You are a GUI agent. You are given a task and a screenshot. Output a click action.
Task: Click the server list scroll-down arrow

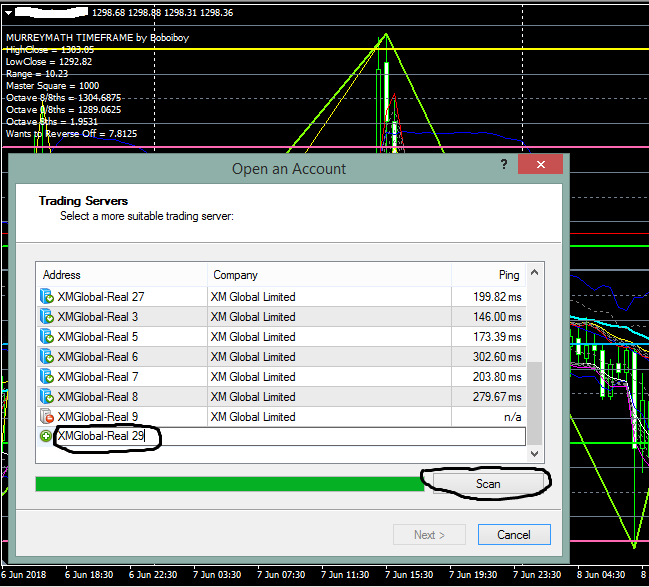(534, 454)
